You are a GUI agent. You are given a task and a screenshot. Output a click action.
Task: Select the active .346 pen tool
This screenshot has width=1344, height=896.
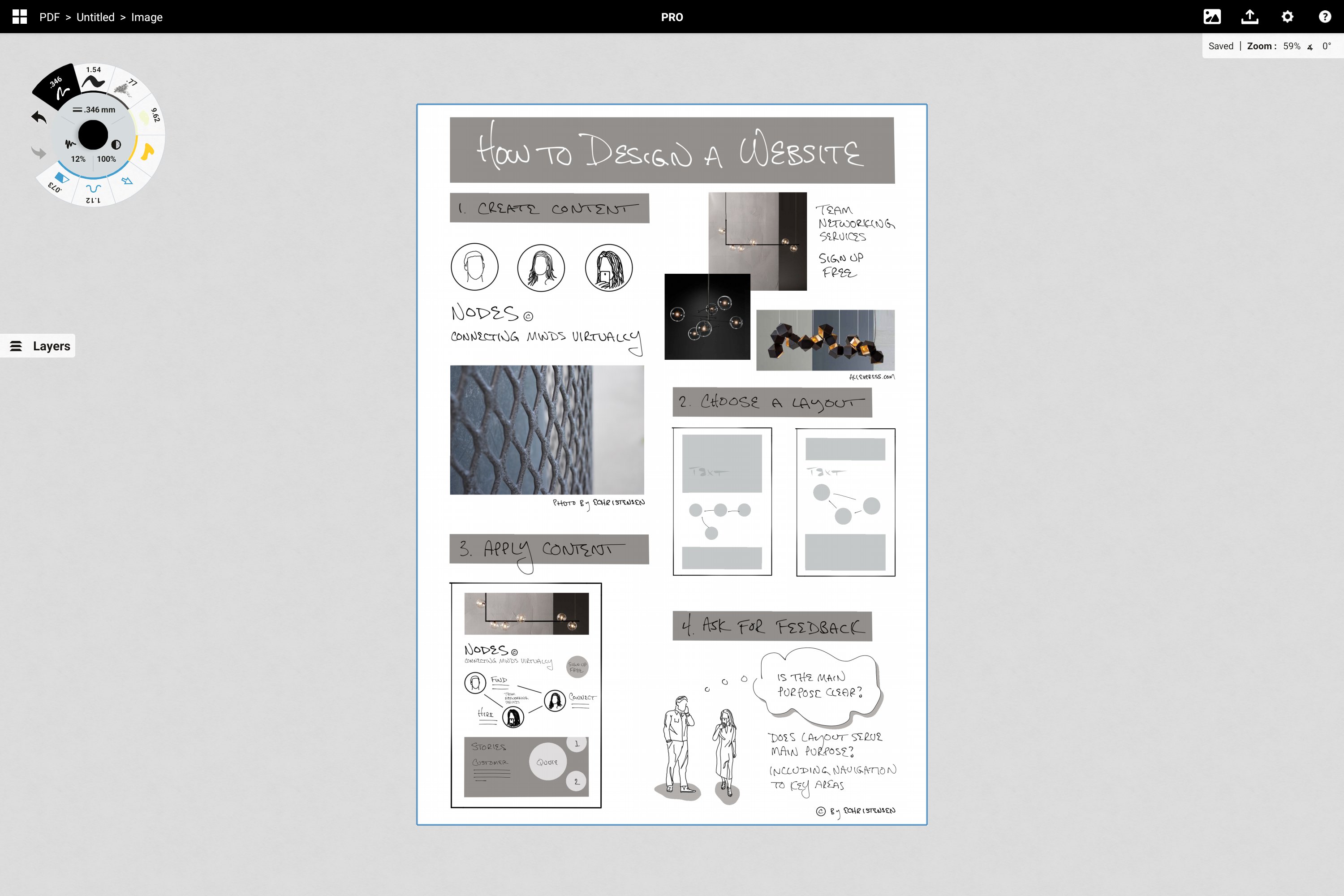58,87
